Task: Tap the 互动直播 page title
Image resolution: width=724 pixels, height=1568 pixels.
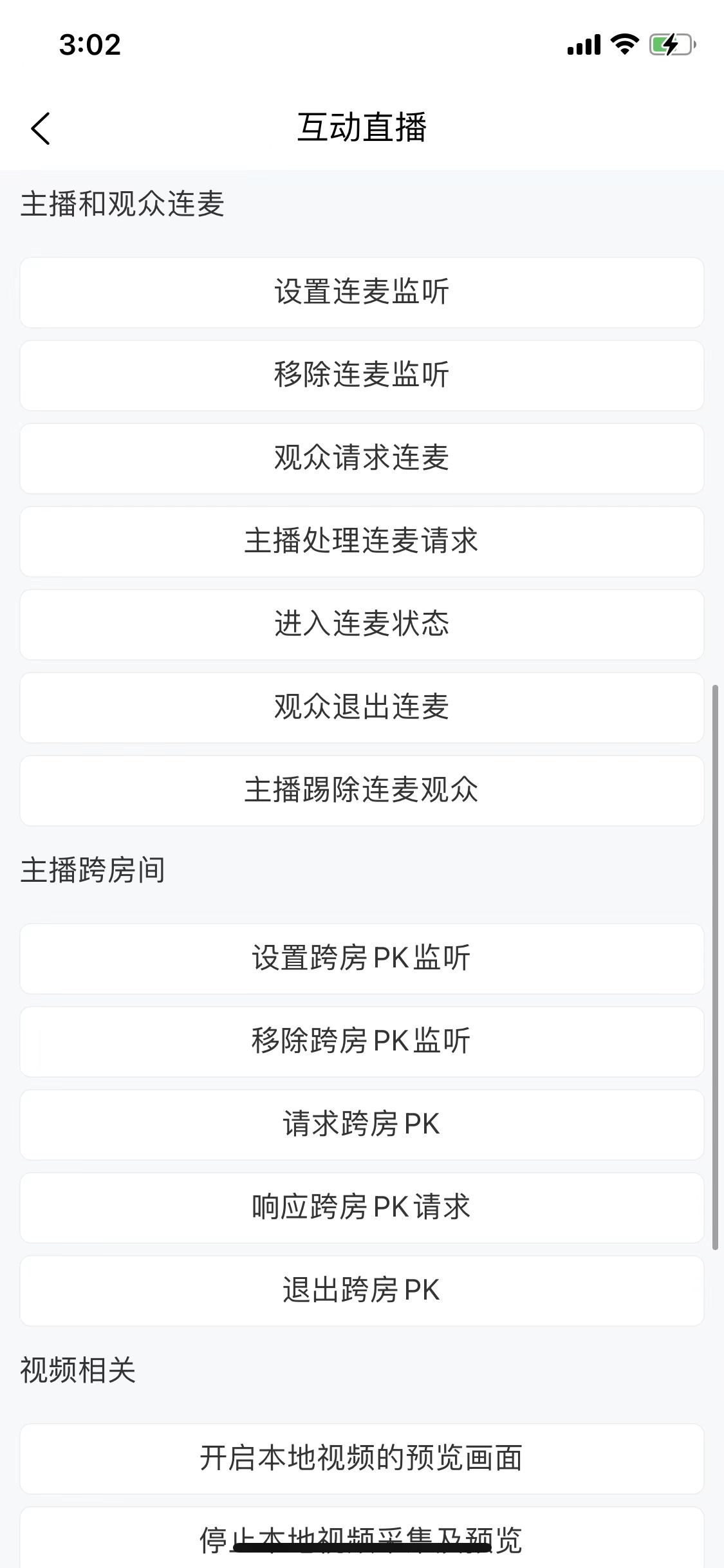Action: click(x=362, y=127)
